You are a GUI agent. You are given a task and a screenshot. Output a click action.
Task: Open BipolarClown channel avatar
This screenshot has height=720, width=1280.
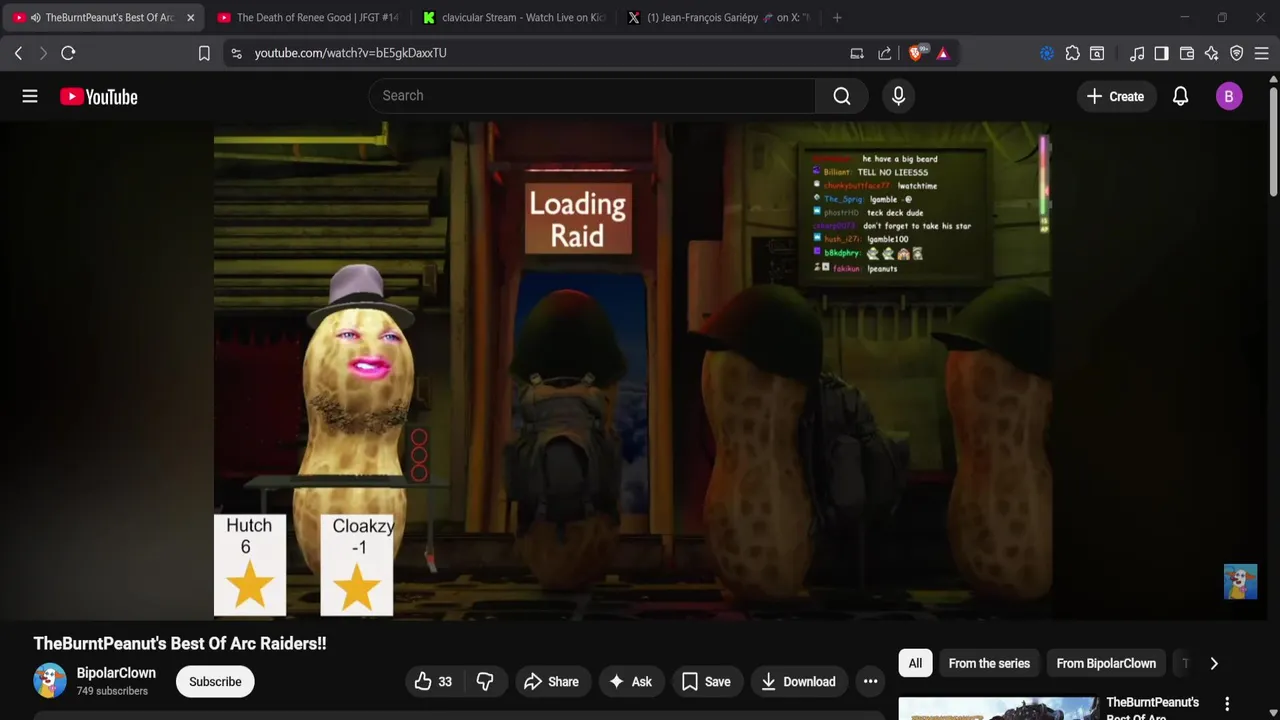(x=49, y=681)
